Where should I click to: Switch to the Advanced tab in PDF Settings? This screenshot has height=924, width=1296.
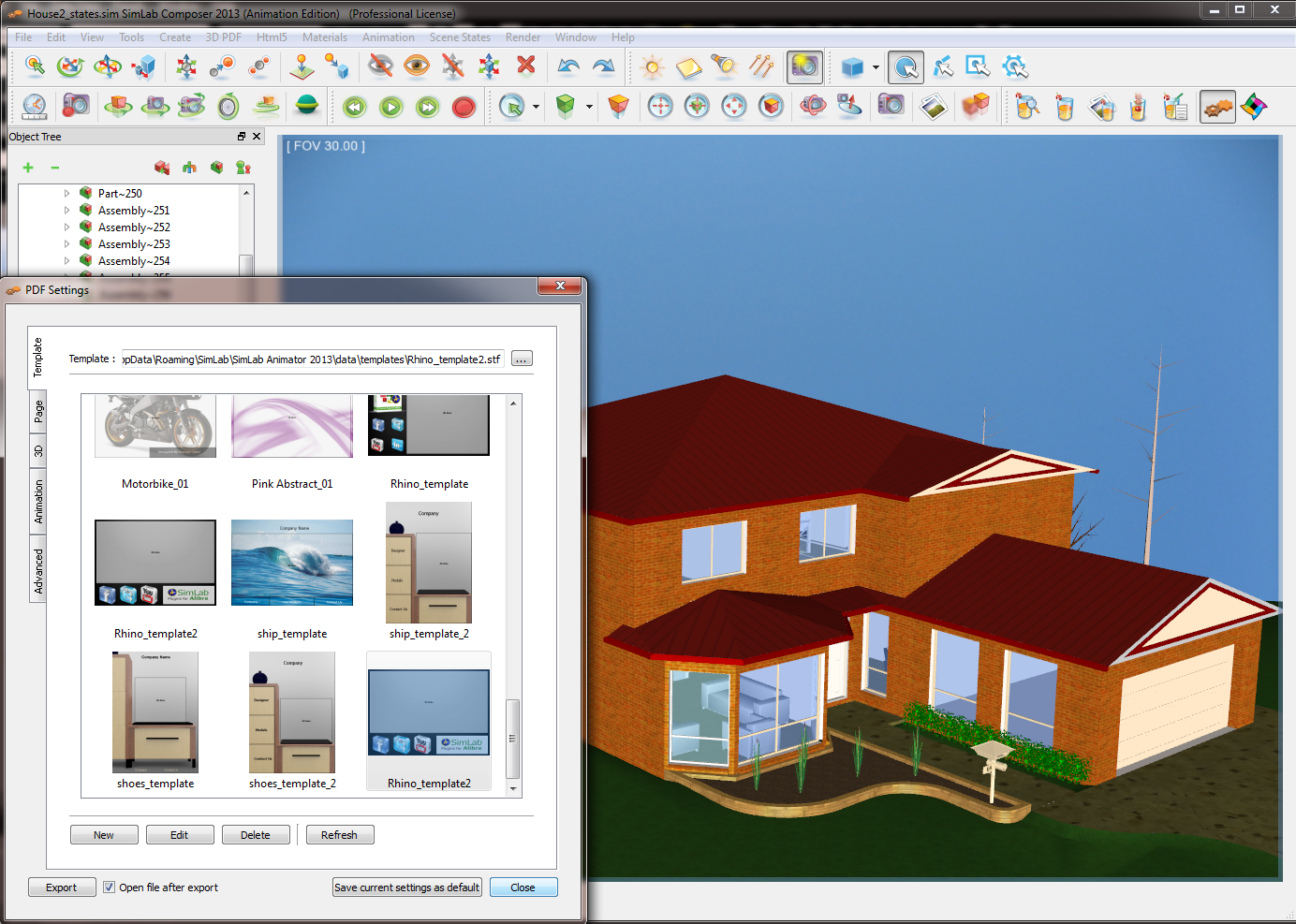click(38, 571)
